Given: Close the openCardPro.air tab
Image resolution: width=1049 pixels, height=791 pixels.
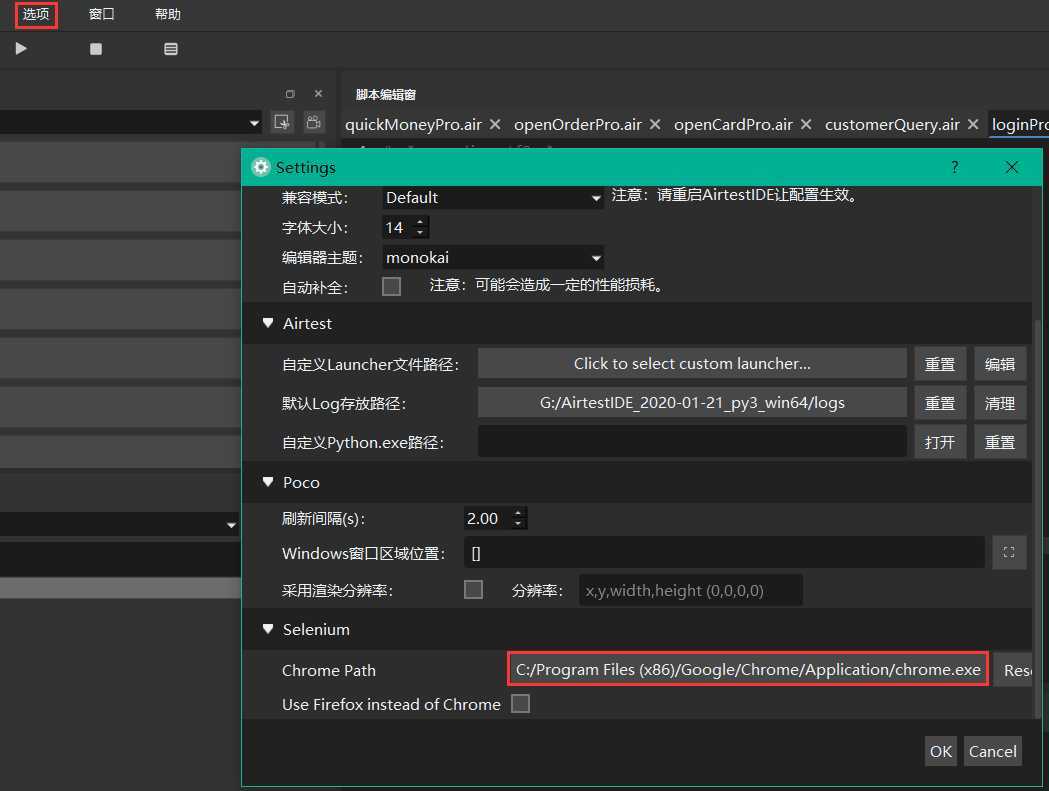Looking at the screenshot, I should click(806, 124).
